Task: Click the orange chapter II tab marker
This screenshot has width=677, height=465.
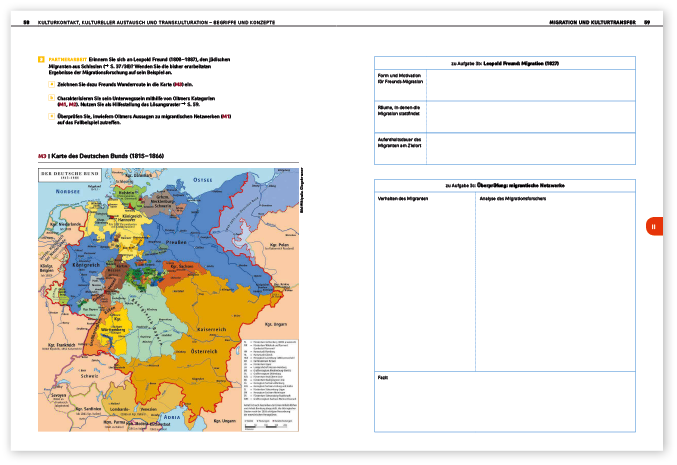Action: tap(652, 227)
